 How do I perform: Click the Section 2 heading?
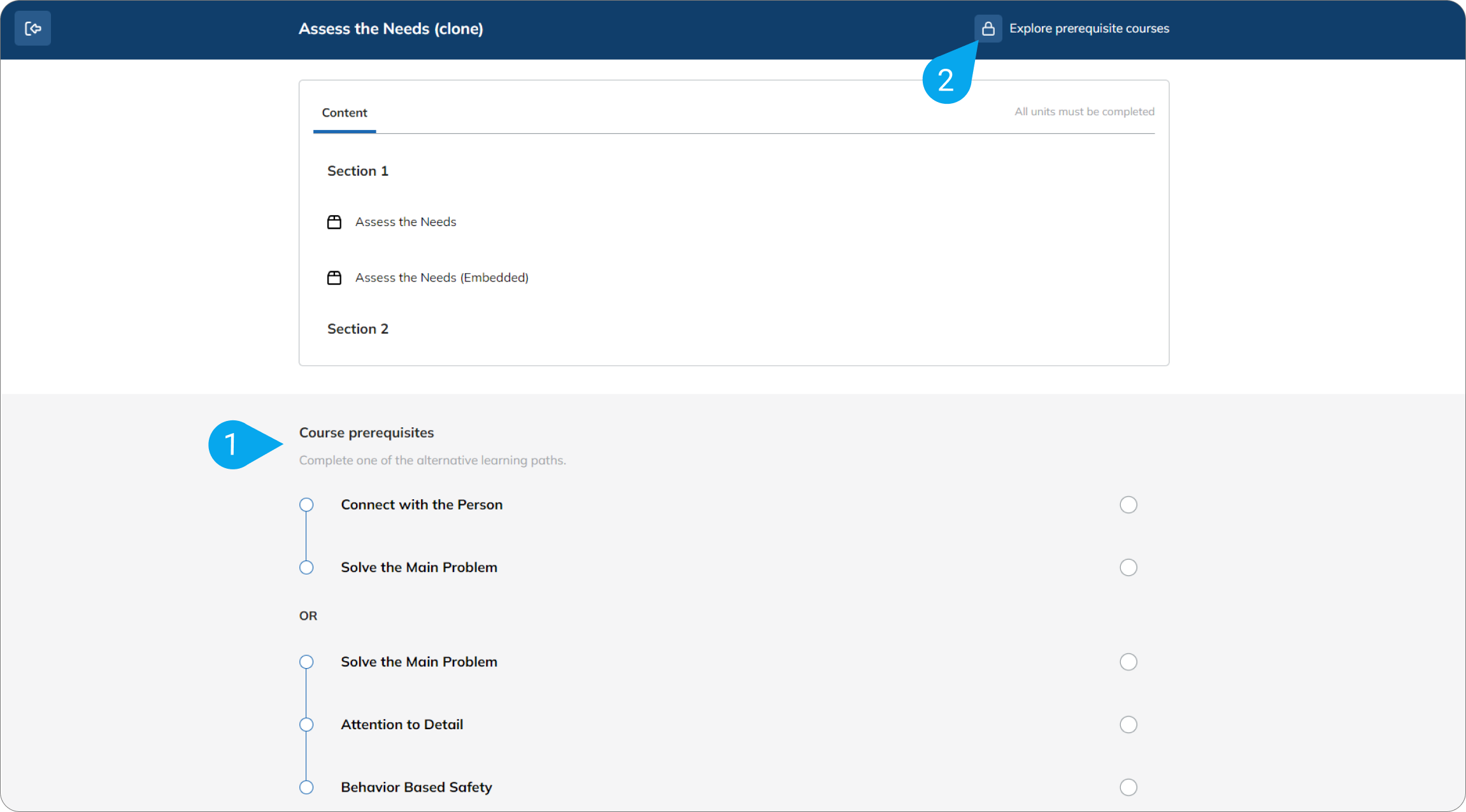click(x=357, y=329)
